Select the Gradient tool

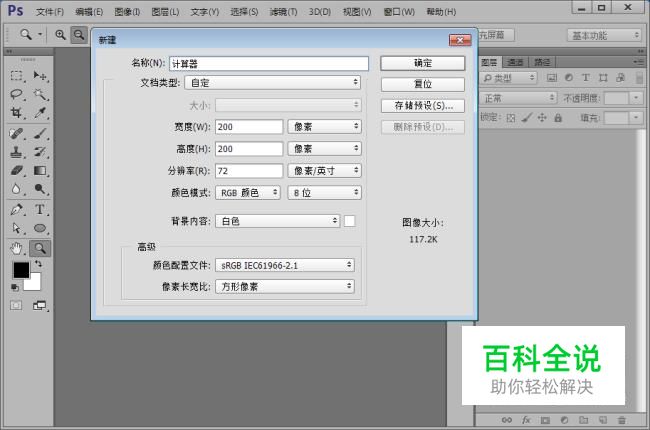click(x=40, y=170)
